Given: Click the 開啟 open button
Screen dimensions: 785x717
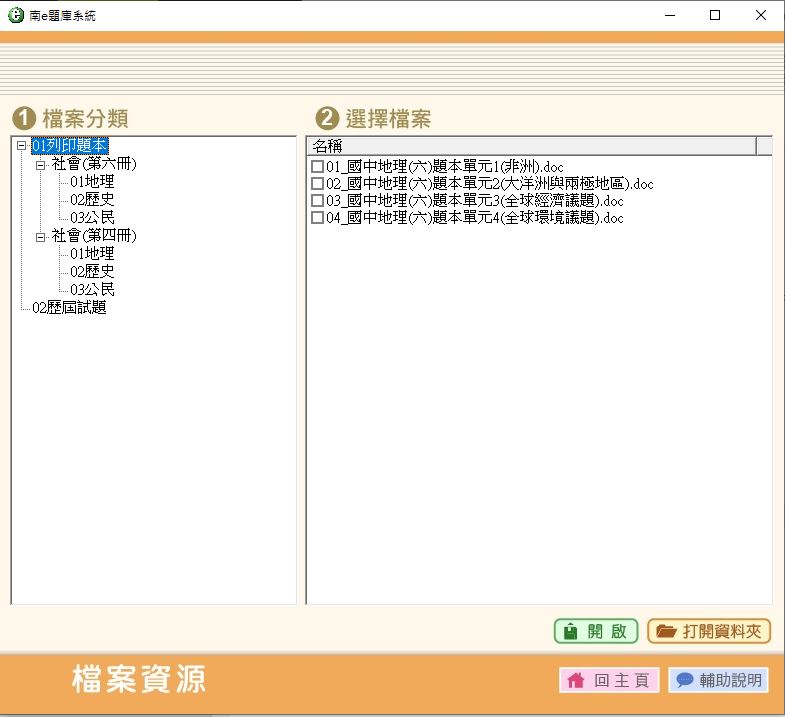Looking at the screenshot, I should coord(596,631).
